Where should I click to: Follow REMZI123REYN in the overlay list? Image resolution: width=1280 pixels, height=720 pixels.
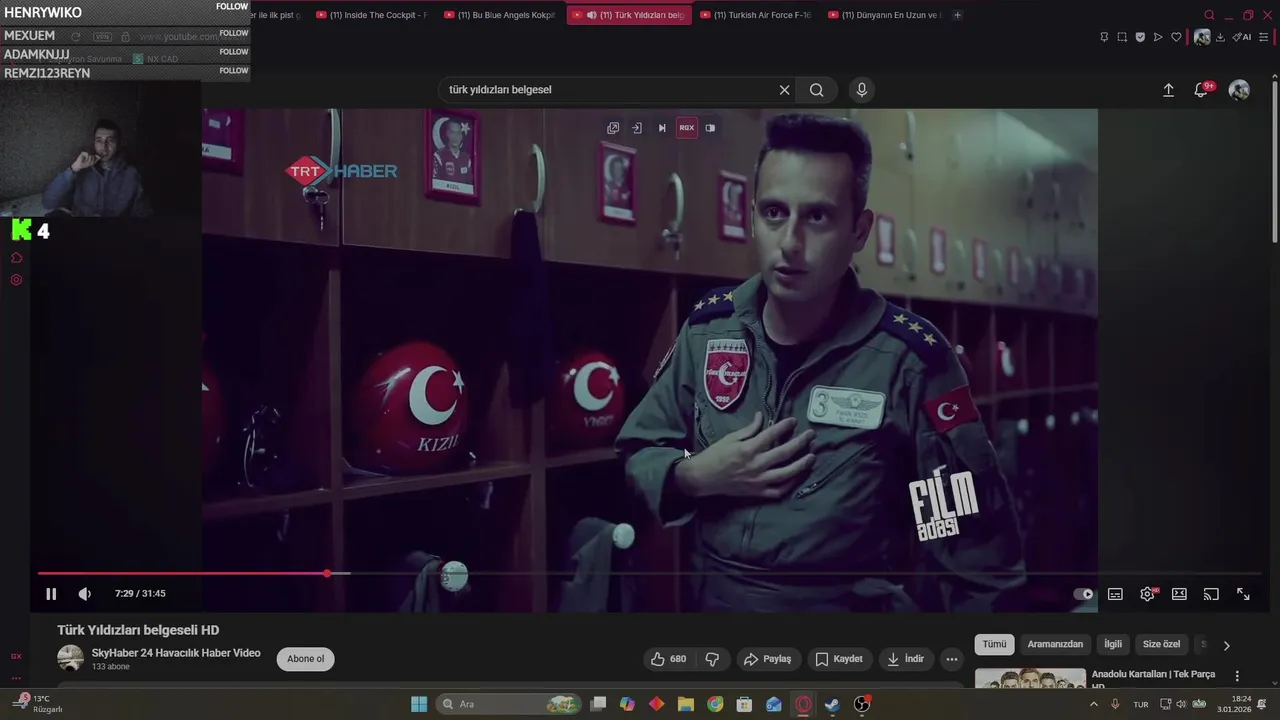coord(233,71)
